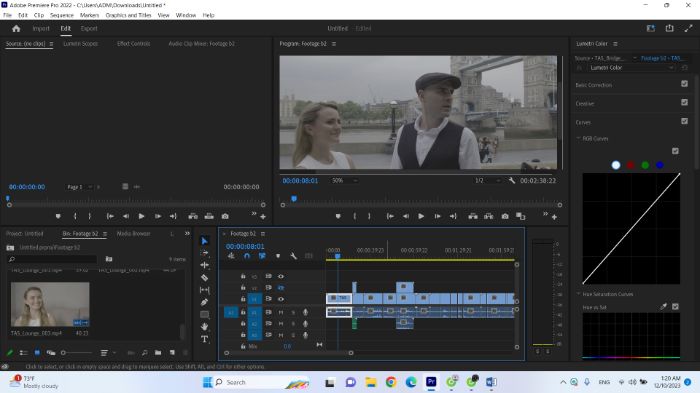The image size is (700, 393).
Task: Select the Rectangle tool
Action: pyautogui.click(x=204, y=314)
